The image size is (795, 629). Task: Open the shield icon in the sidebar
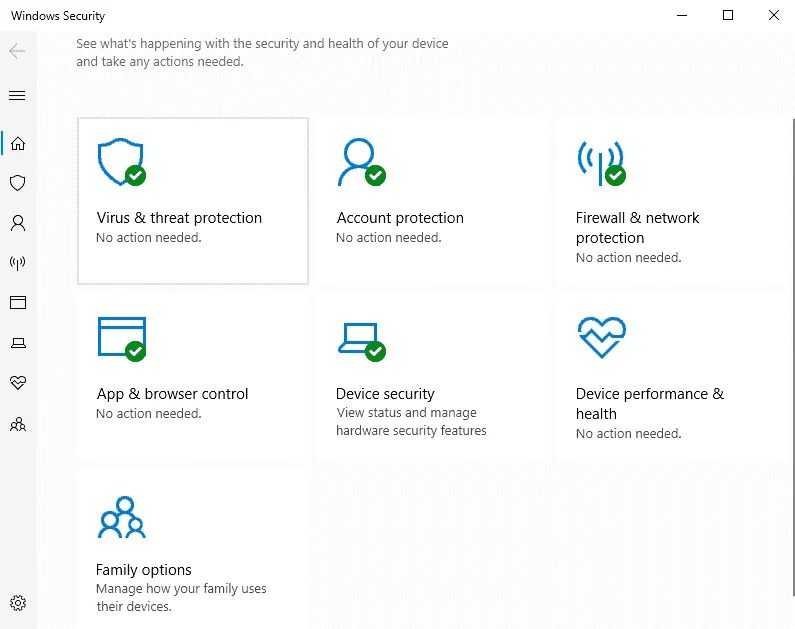click(18, 183)
